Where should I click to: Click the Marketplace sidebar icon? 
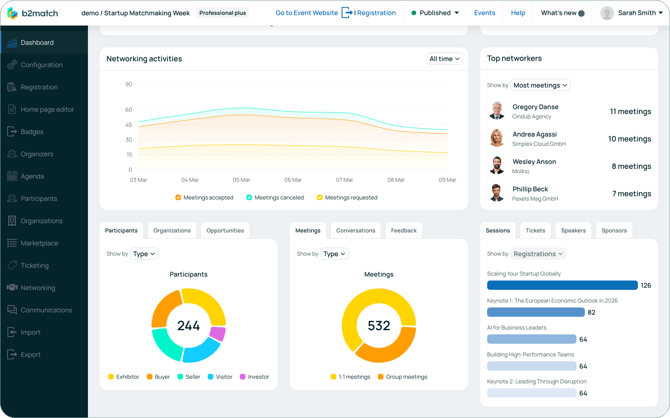pyautogui.click(x=12, y=243)
